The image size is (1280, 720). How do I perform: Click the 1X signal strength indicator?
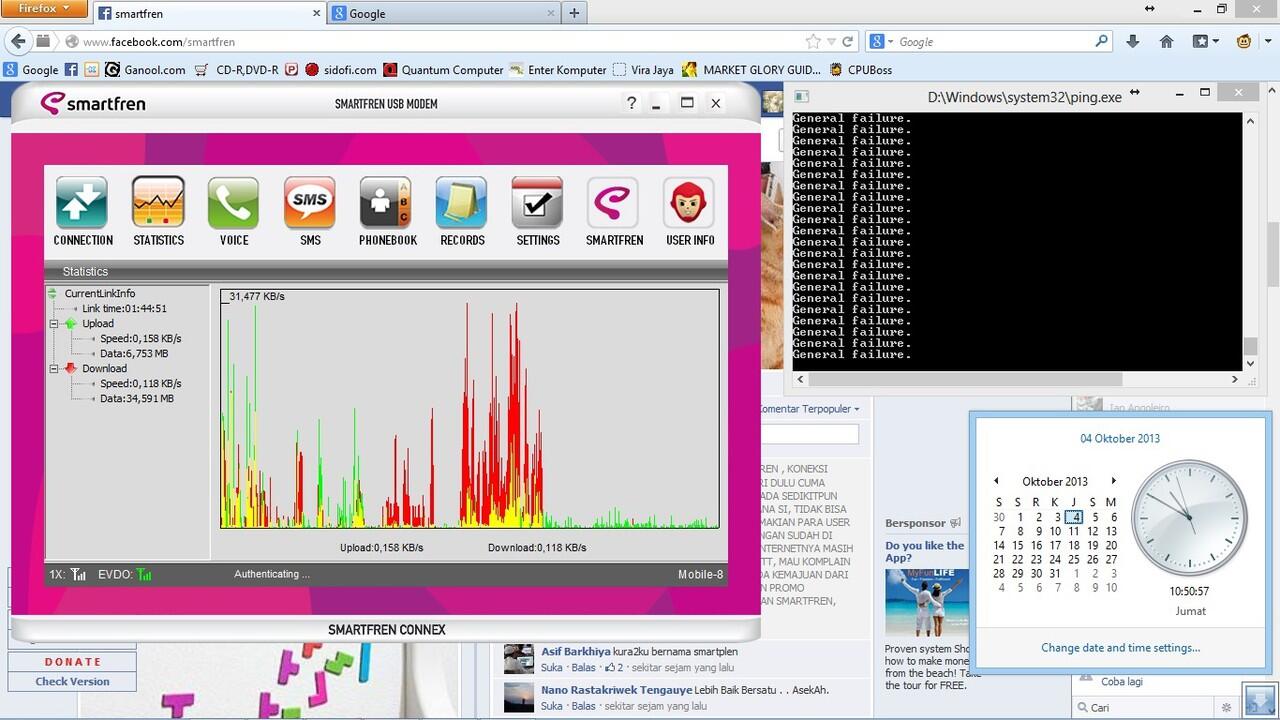(79, 574)
